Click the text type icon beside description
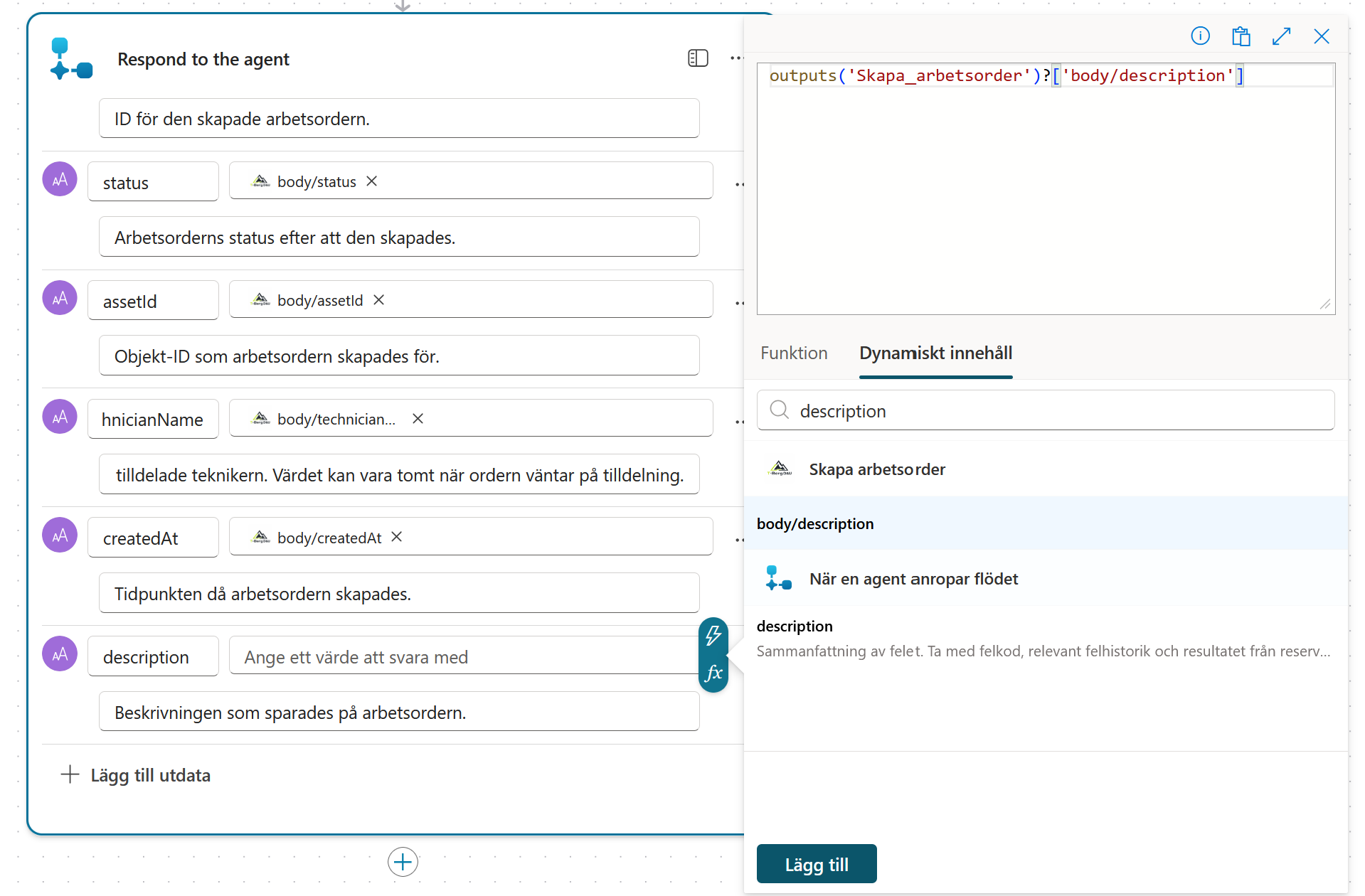1365x896 pixels. pos(60,654)
